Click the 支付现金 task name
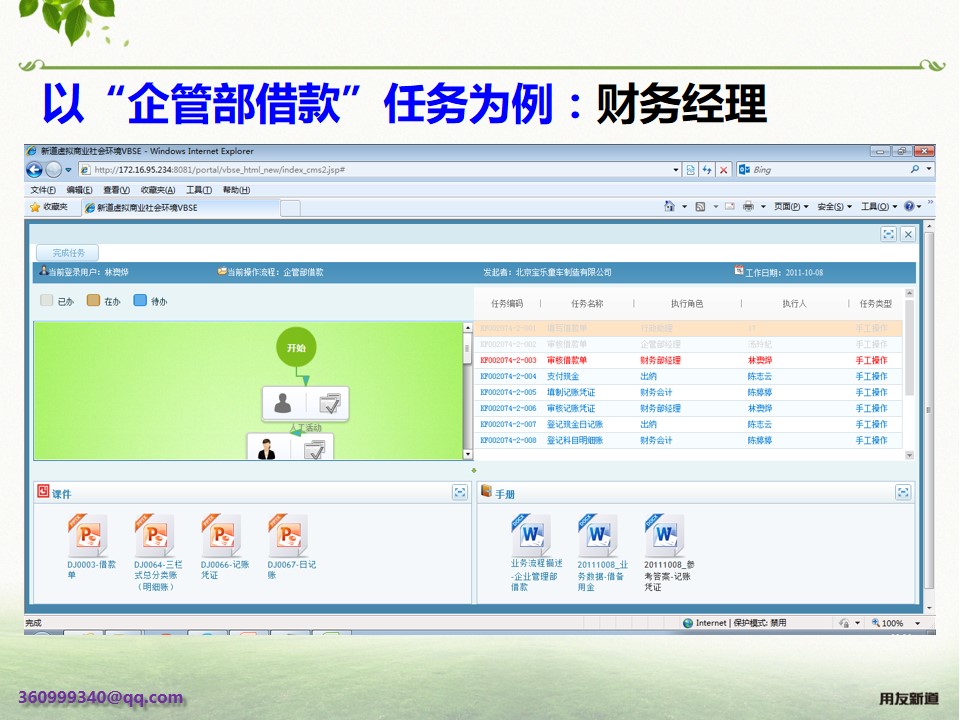960x720 pixels. [x=563, y=376]
